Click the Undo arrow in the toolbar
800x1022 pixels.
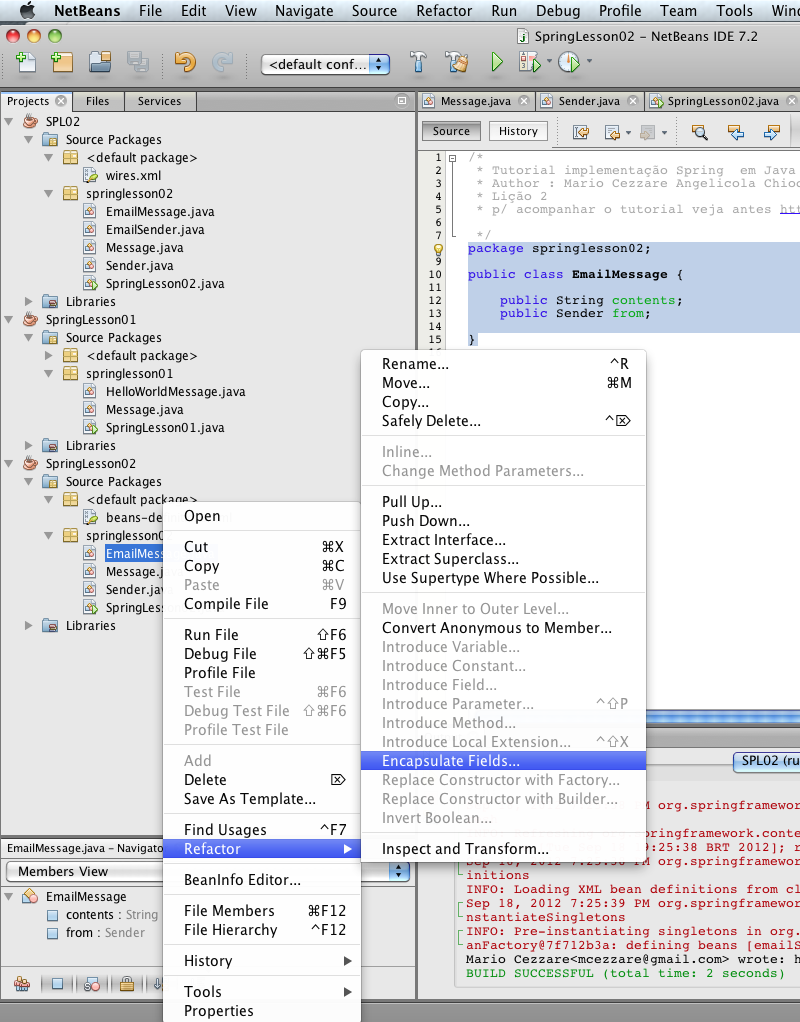click(x=185, y=62)
